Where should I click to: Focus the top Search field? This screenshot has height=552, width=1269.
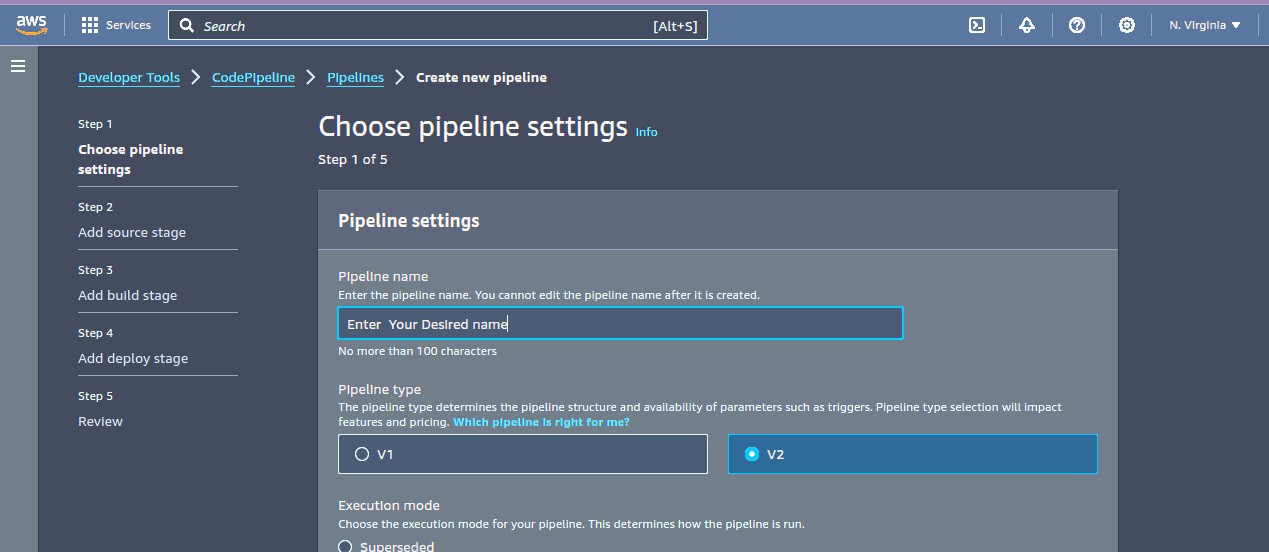tap(438, 26)
